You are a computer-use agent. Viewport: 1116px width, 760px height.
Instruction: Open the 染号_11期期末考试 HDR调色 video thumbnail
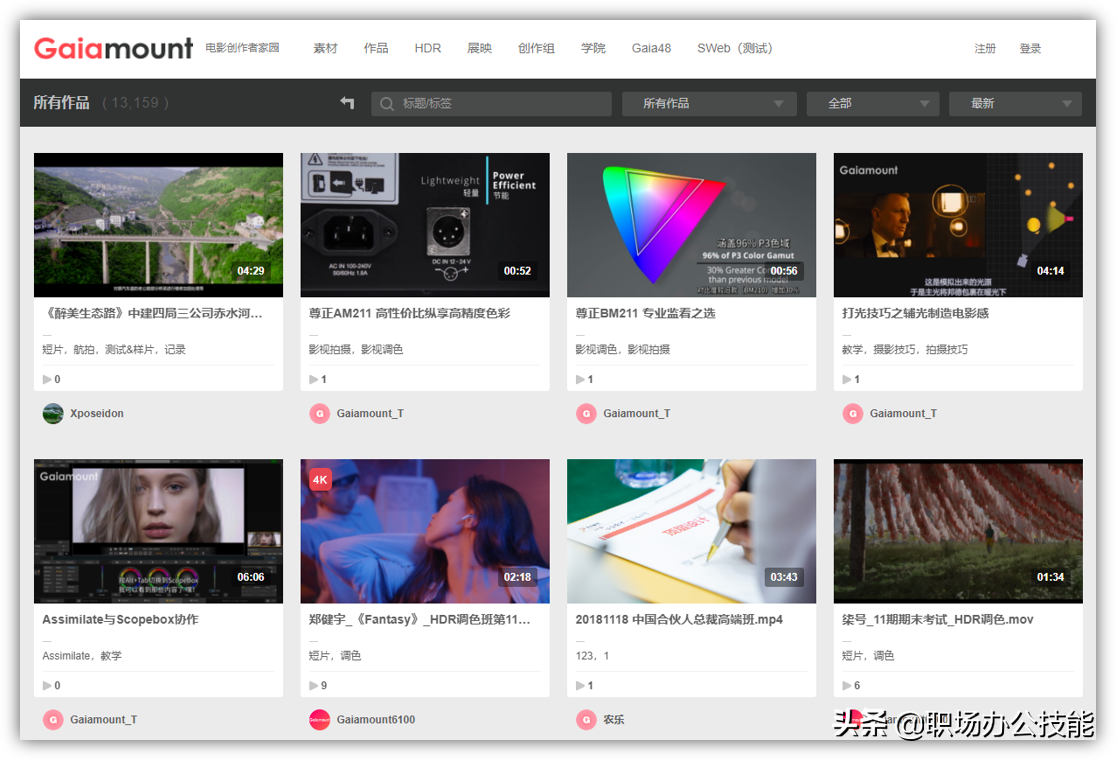tap(957, 531)
